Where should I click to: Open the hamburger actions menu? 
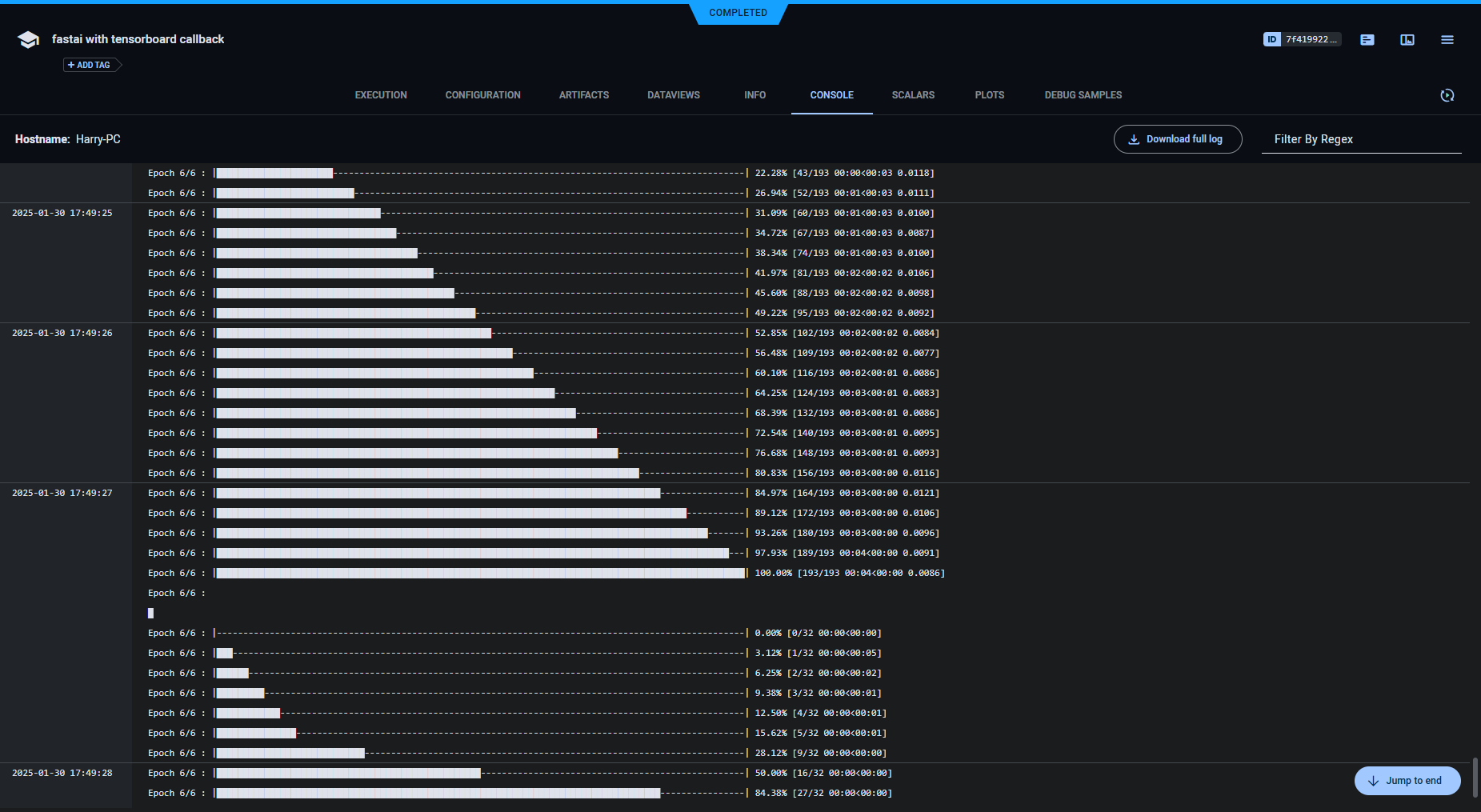(1447, 40)
